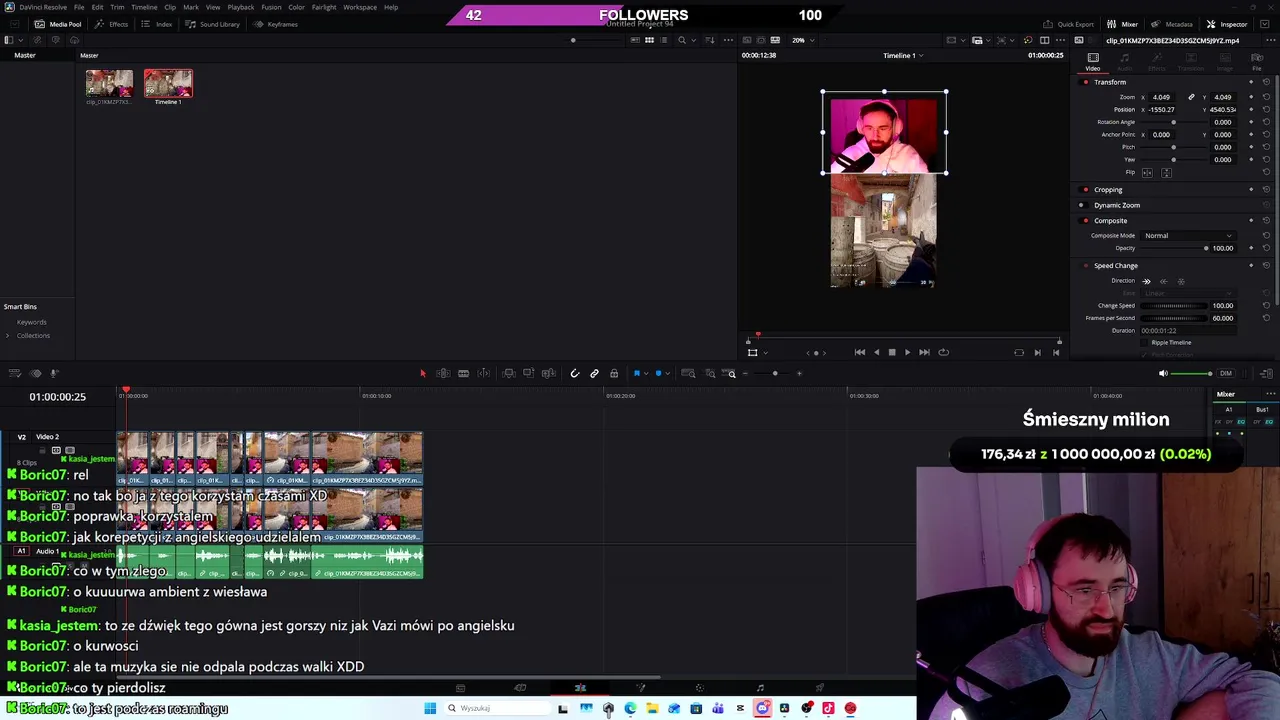The width and height of the screenshot is (1280, 720).
Task: Adjust the Rotation Angle slider
Action: pyautogui.click(x=1174, y=122)
